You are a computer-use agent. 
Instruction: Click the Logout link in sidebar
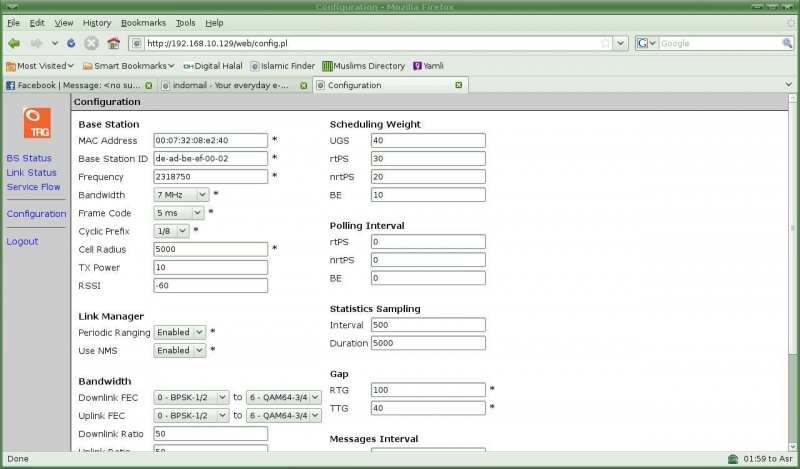(22, 241)
